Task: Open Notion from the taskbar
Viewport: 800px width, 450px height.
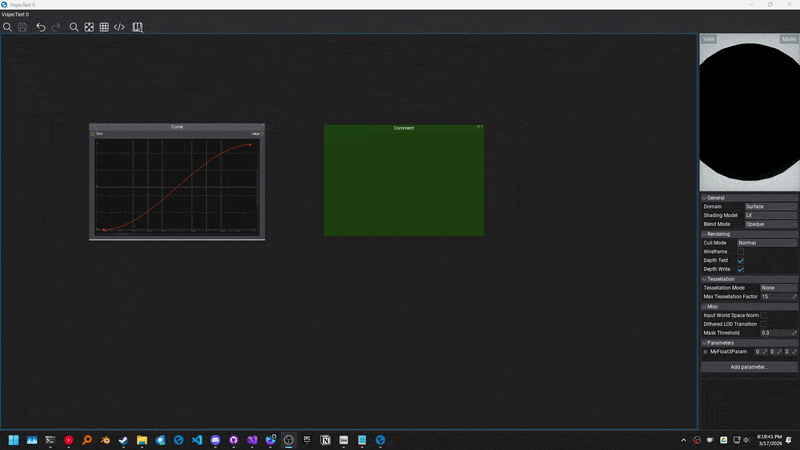Action: pos(325,440)
